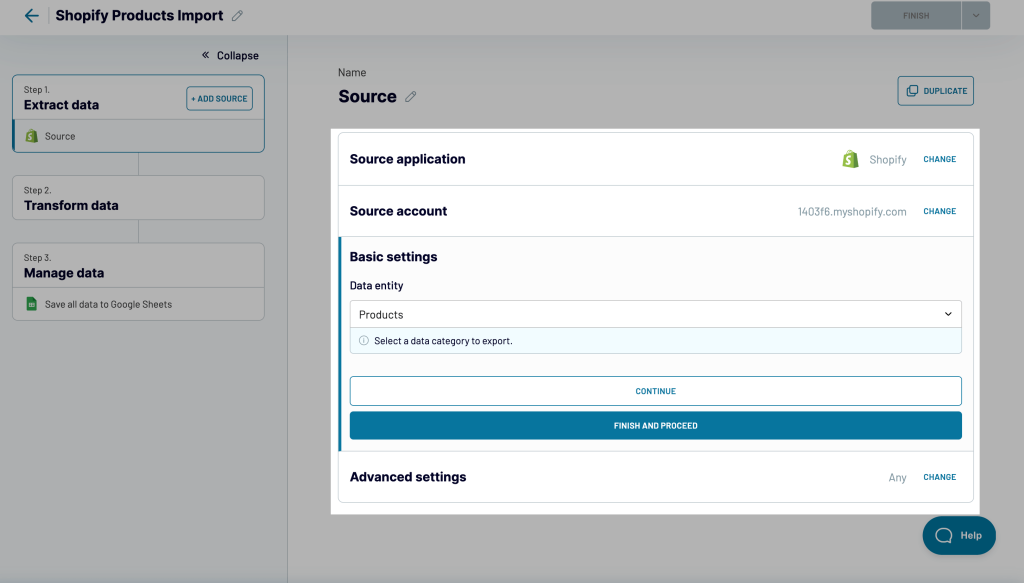Click the pencil icon beside Source name

click(410, 97)
